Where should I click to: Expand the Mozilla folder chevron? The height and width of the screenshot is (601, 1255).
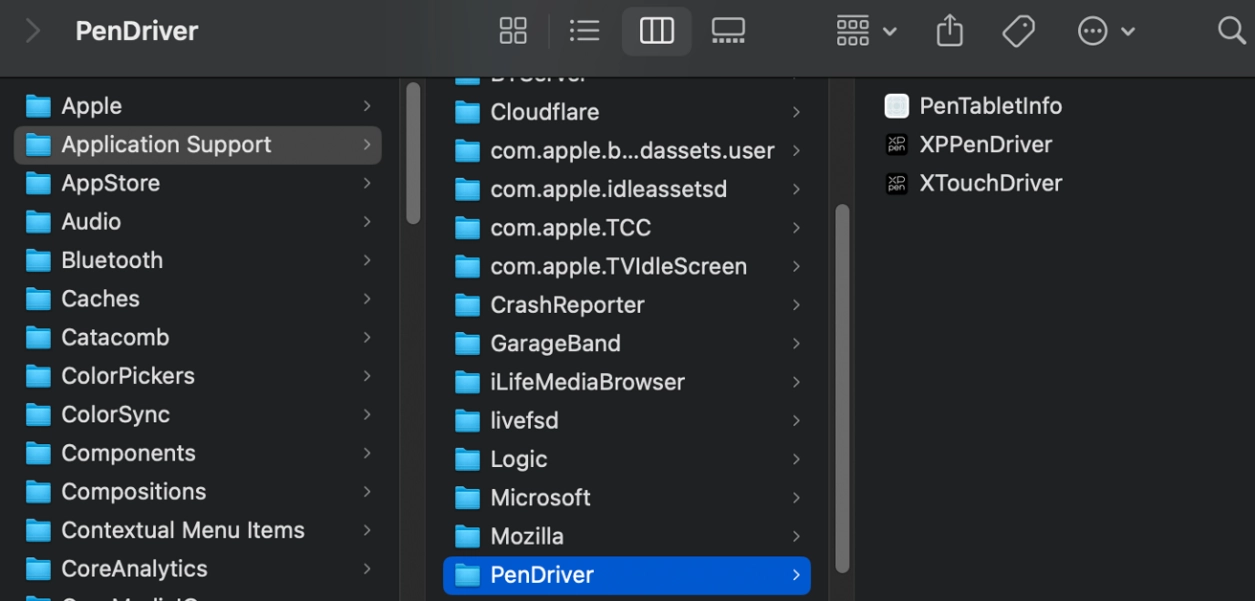coord(796,537)
